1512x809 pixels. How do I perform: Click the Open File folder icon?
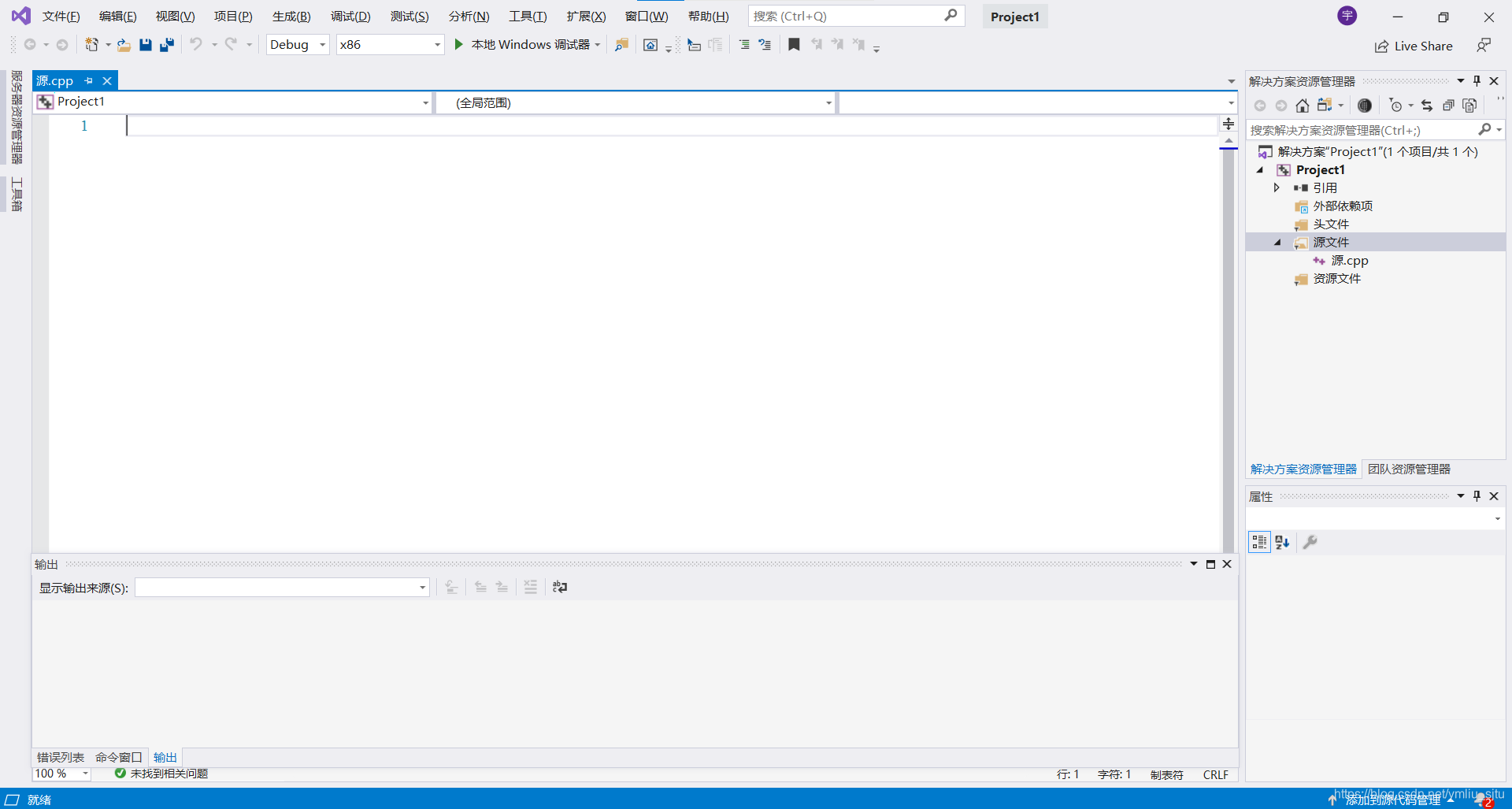point(124,45)
